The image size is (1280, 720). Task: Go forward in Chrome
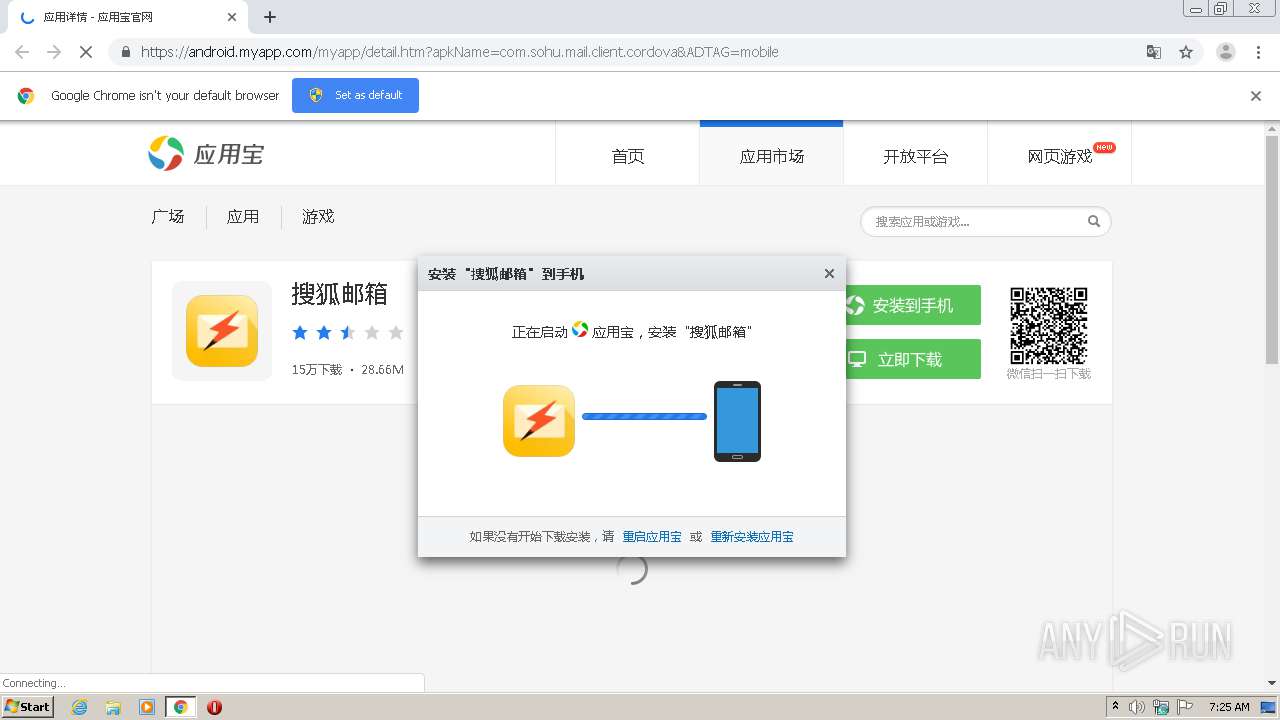tap(54, 52)
